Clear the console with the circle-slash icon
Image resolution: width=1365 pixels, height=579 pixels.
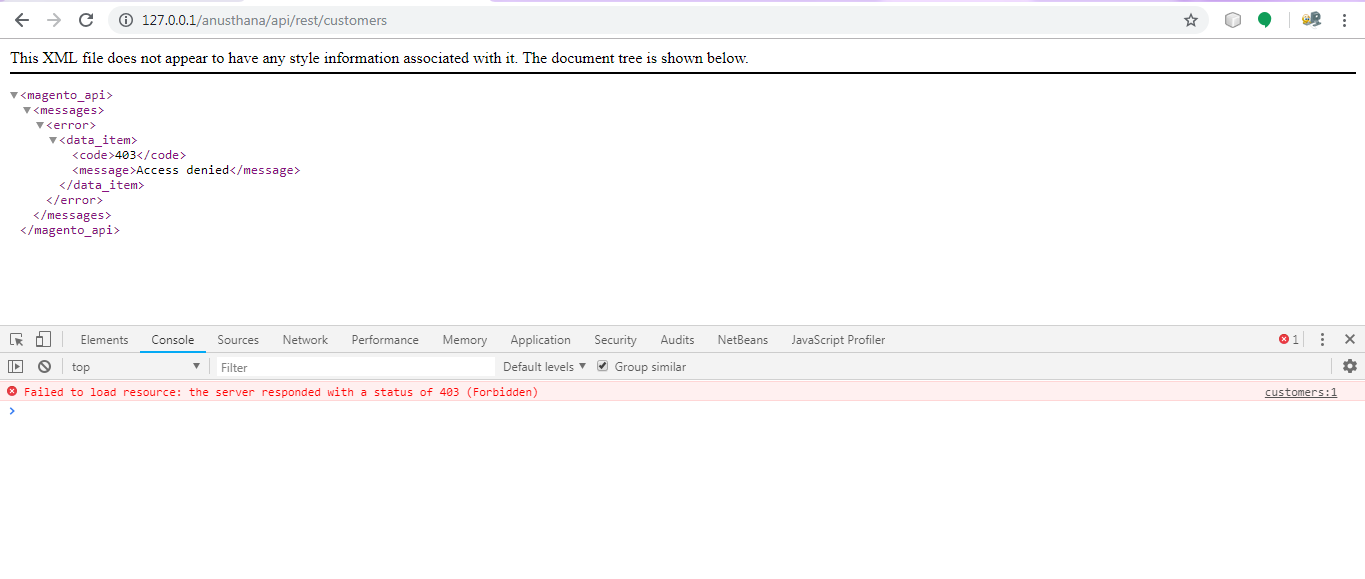coord(43,366)
